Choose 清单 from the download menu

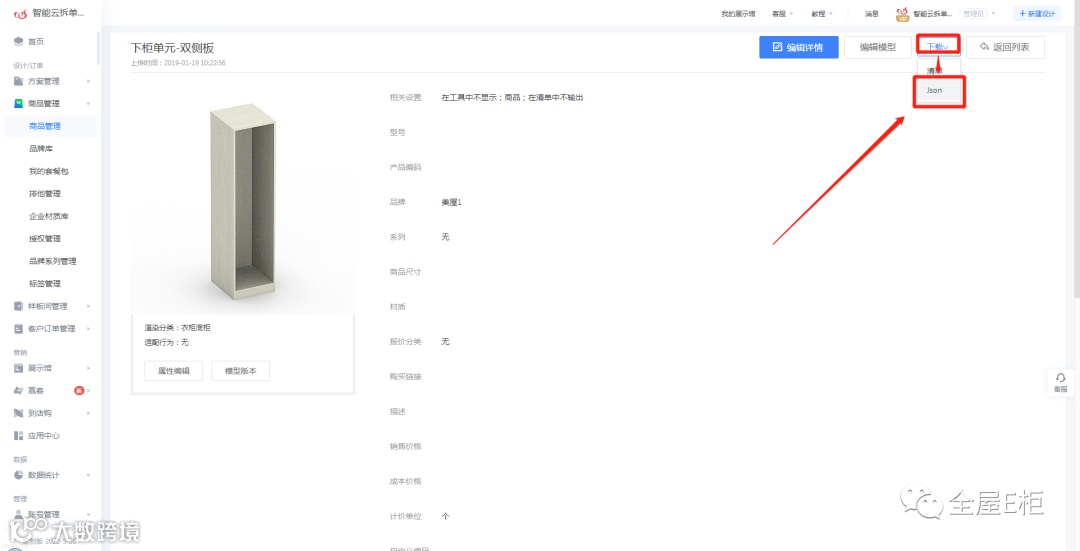(935, 70)
